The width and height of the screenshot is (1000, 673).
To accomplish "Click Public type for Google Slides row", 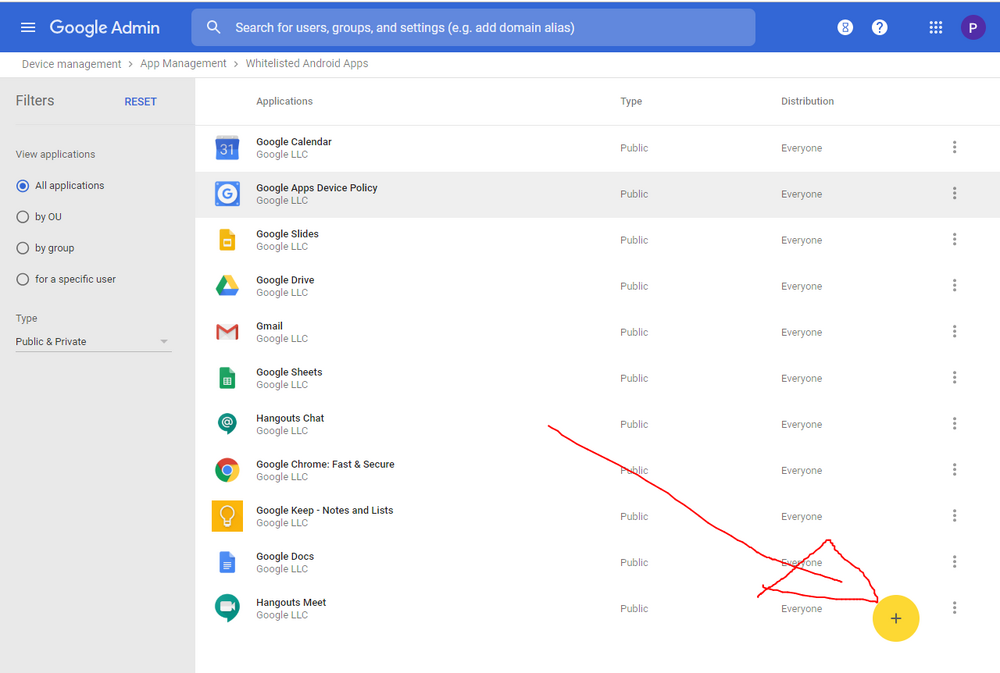I will (x=634, y=240).
